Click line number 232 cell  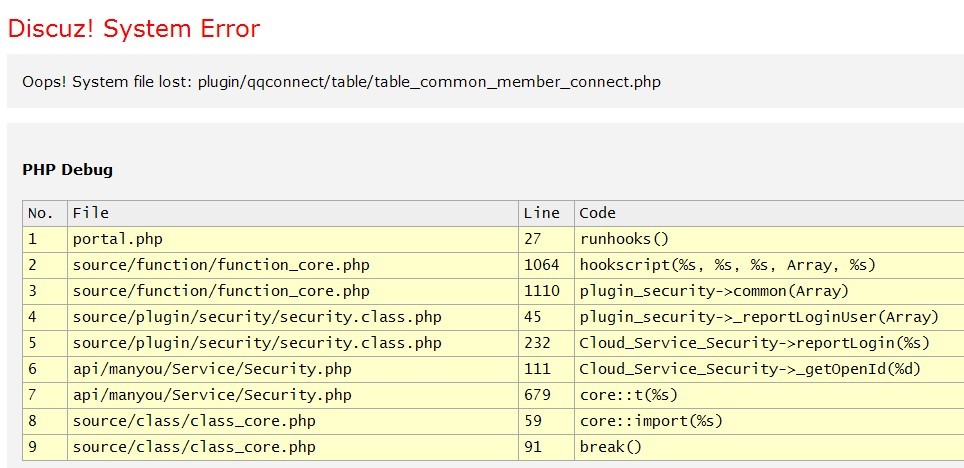point(546,343)
